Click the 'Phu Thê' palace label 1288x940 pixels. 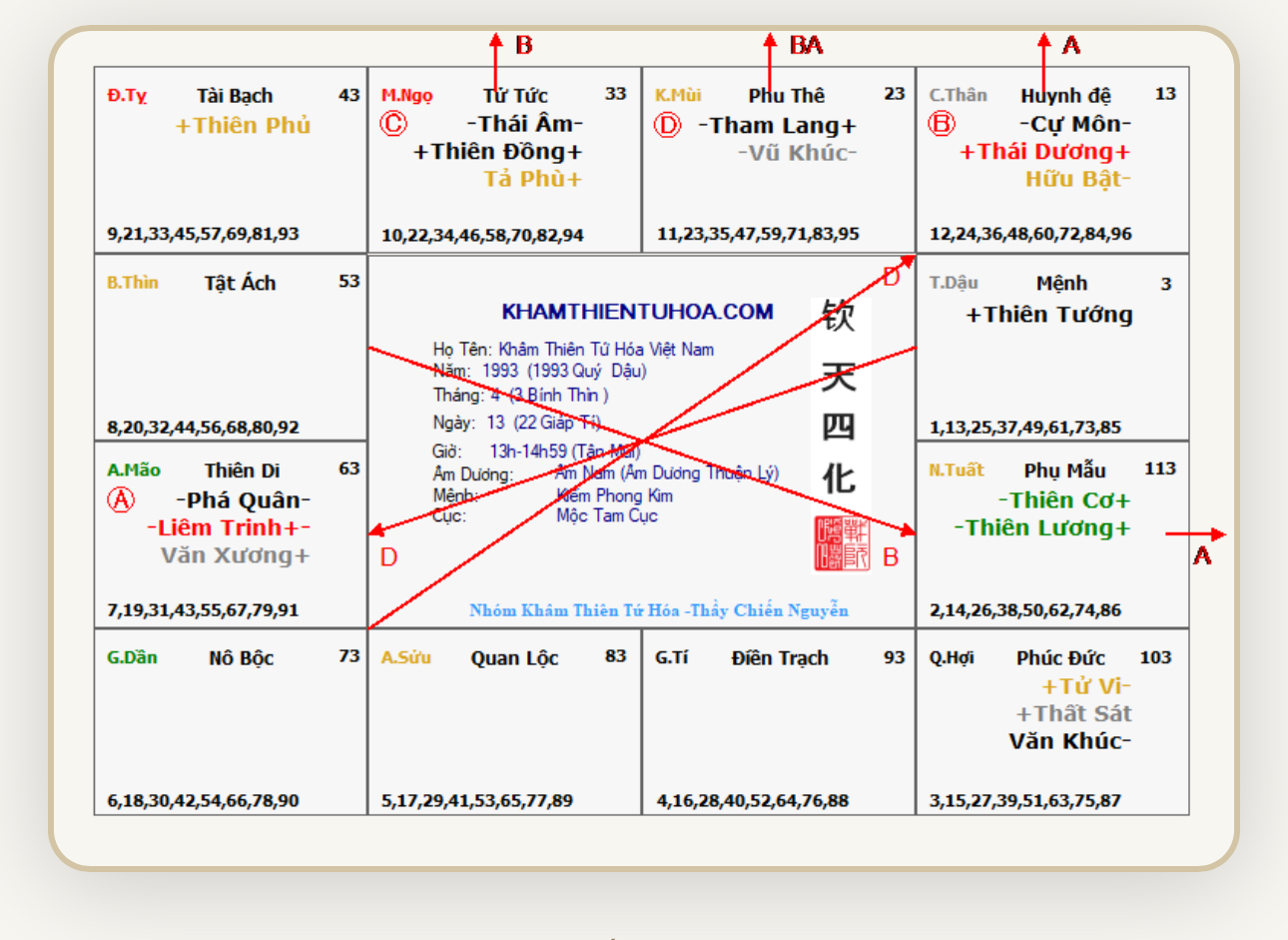point(787,96)
